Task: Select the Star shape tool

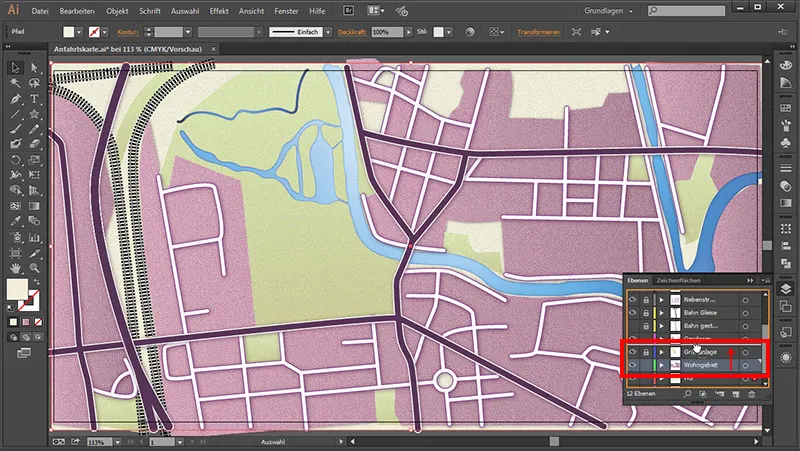Action: point(34,114)
